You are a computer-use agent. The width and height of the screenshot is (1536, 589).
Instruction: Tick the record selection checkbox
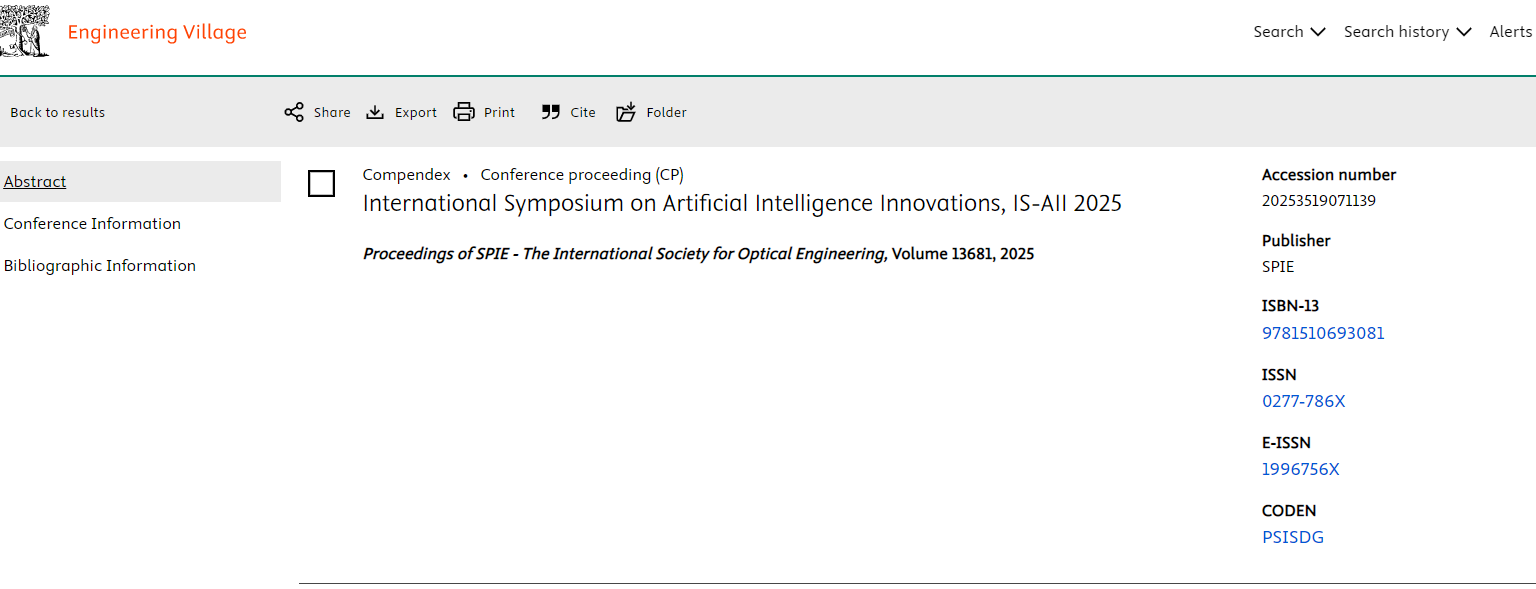[321, 184]
